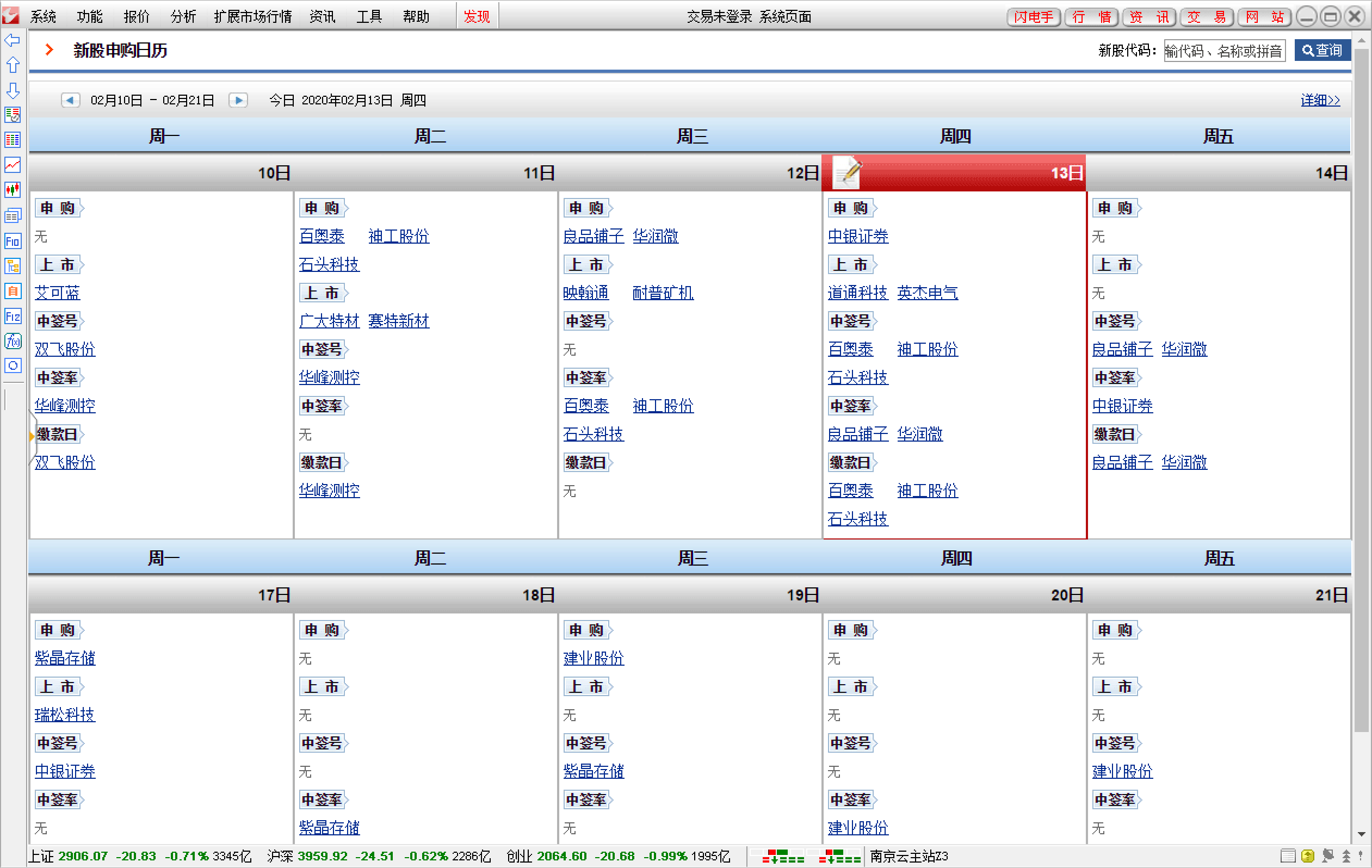The image size is (1372, 868).
Task: Open the F10 company info icon
Action: 12,241
